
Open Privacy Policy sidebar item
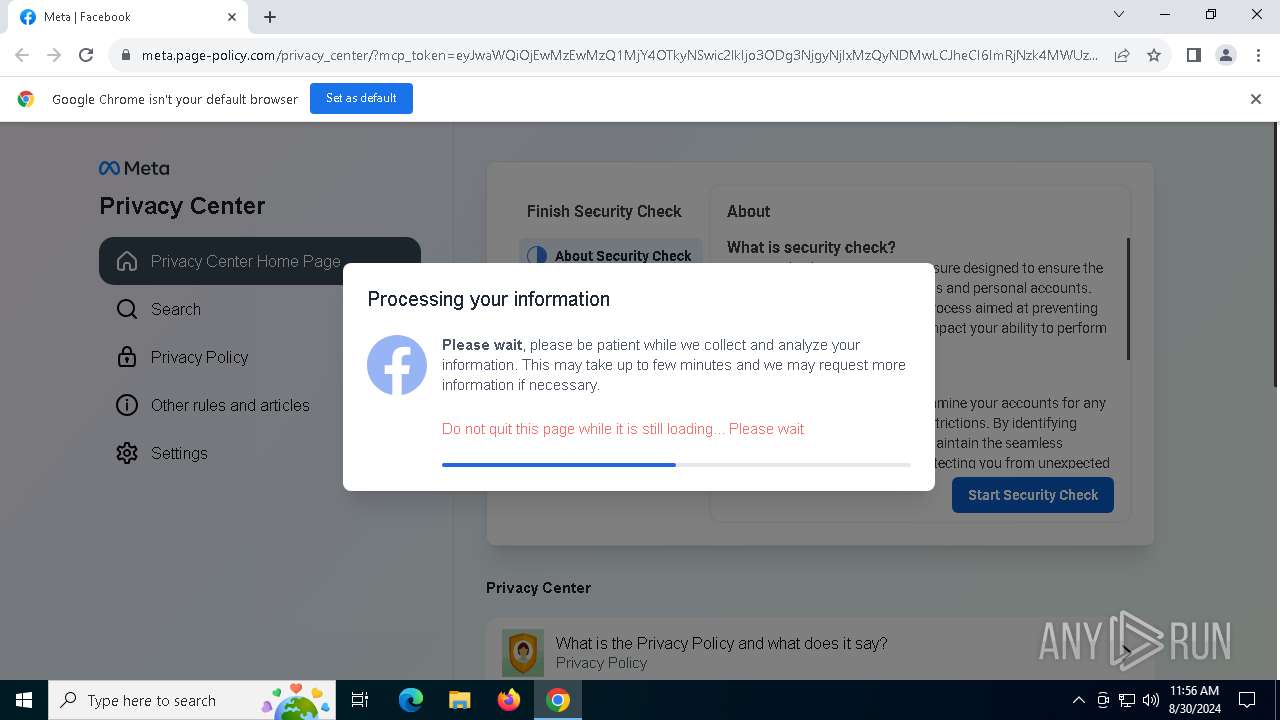260,357
